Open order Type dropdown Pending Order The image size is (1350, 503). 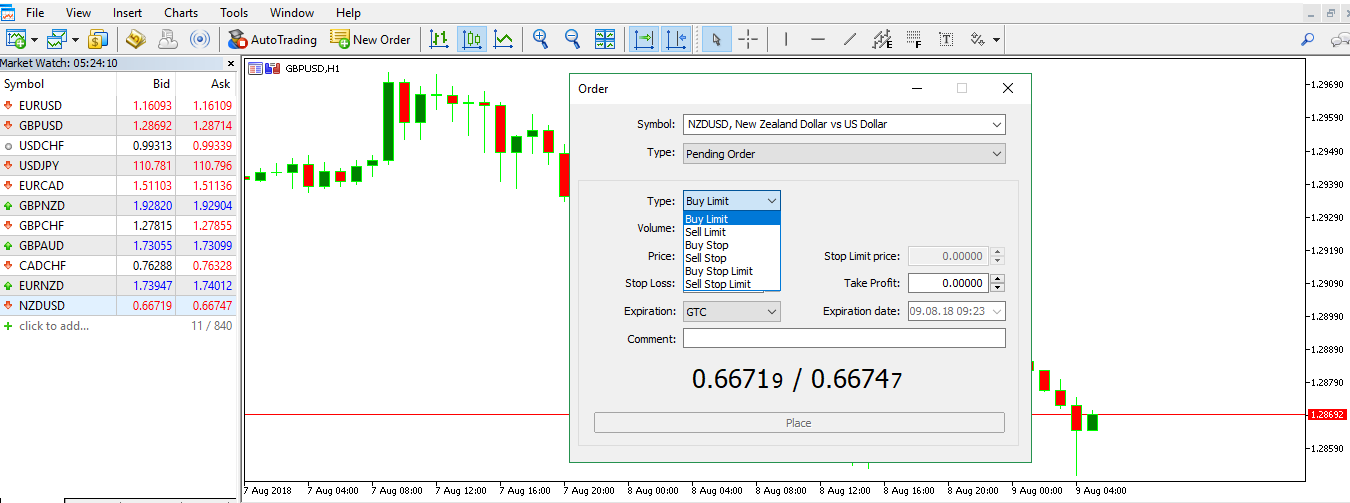[844, 154]
